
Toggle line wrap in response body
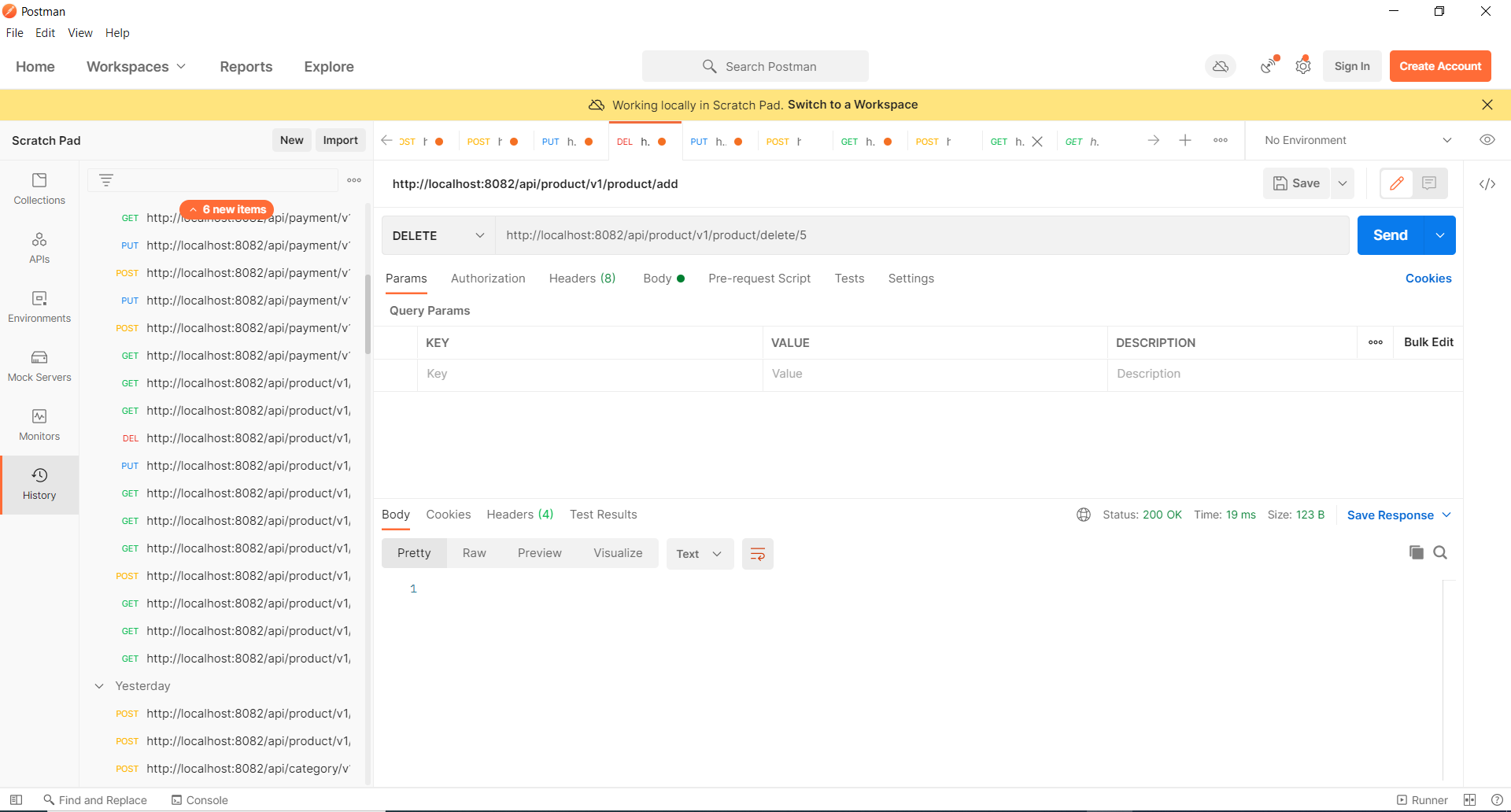pyautogui.click(x=757, y=554)
